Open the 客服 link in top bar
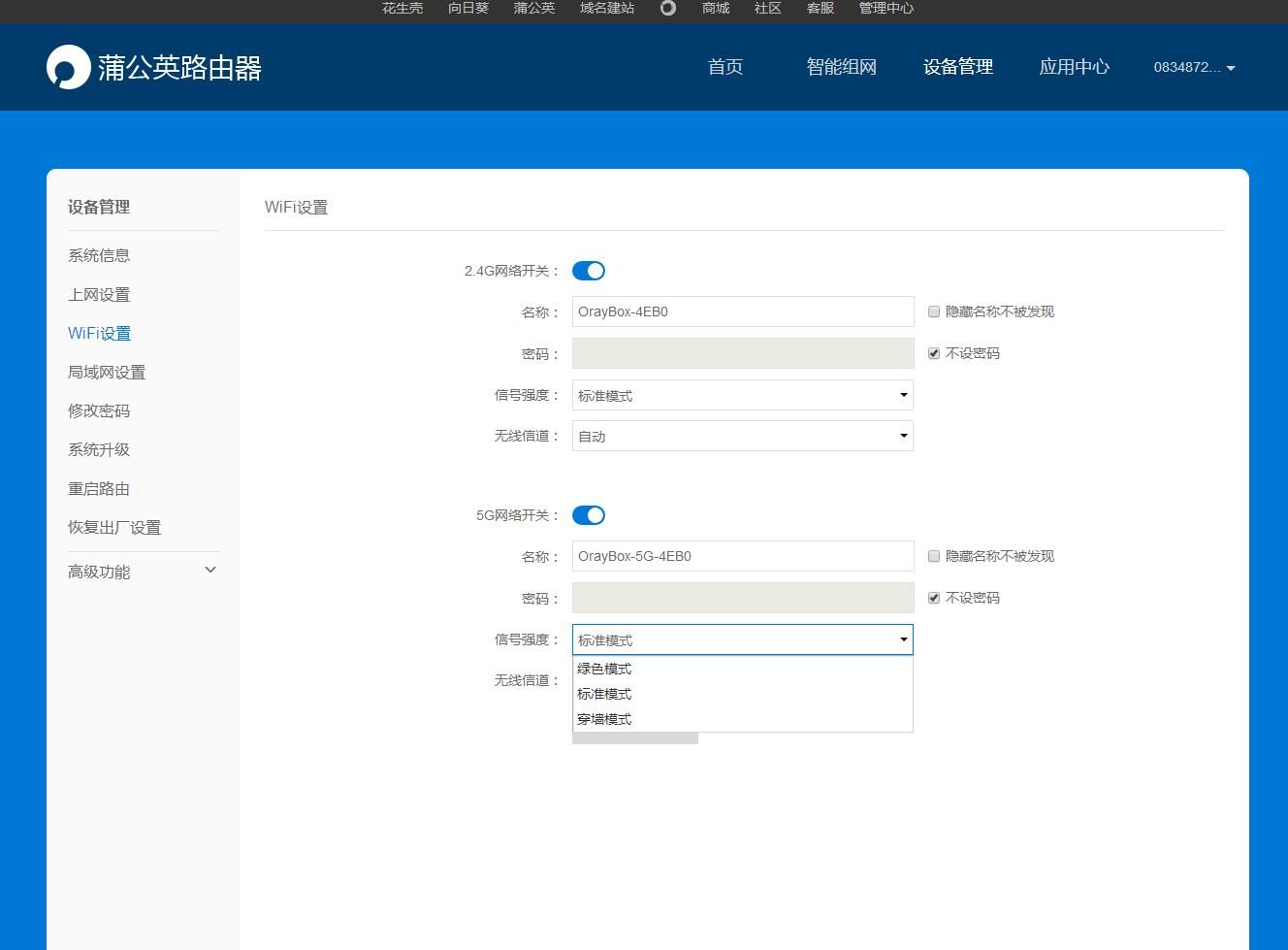This screenshot has height=950, width=1288. 821,8
